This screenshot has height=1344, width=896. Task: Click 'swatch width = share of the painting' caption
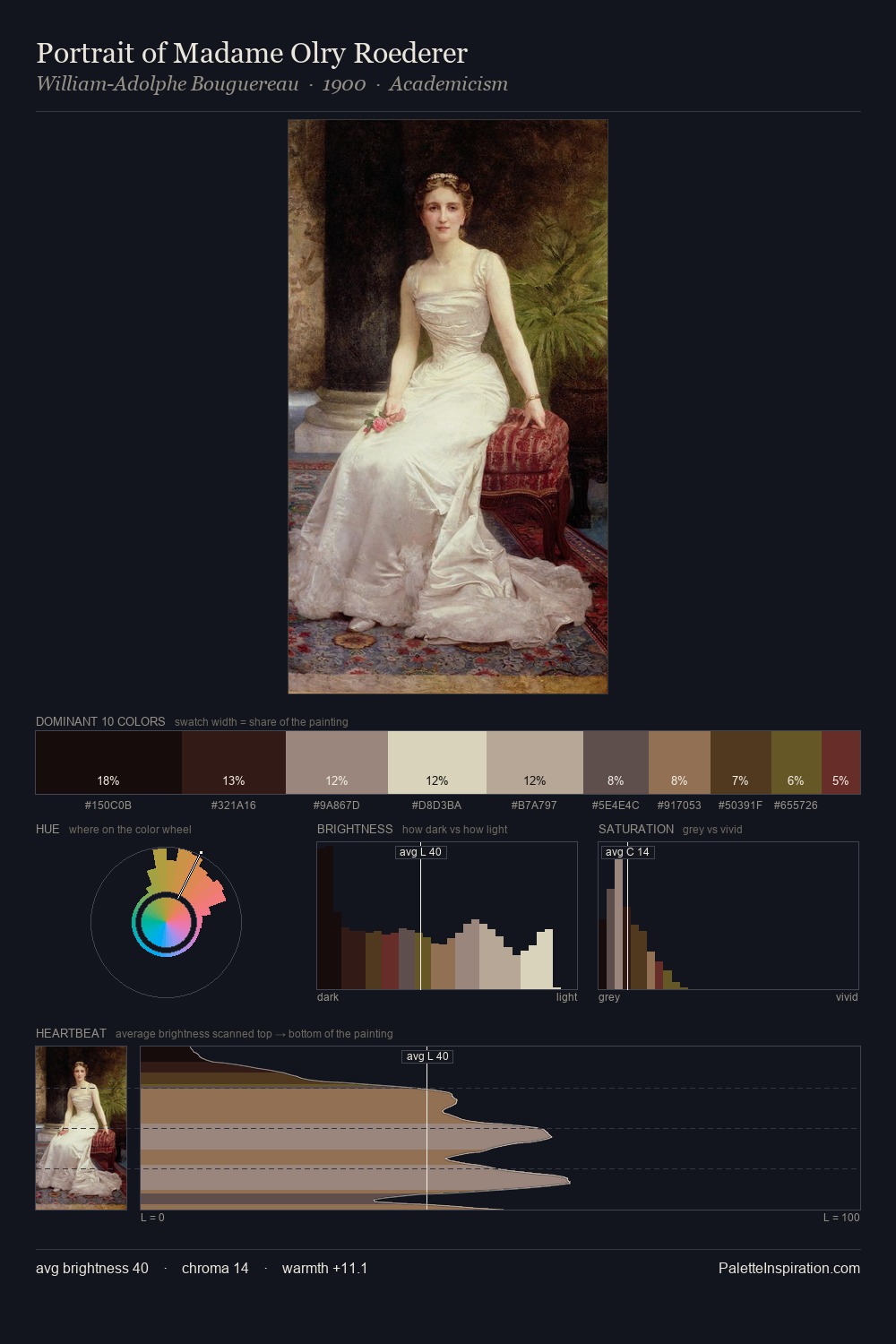coord(261,722)
